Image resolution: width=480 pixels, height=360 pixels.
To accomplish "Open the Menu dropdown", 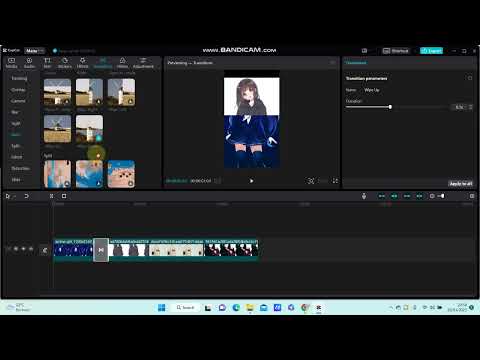I will point(35,51).
